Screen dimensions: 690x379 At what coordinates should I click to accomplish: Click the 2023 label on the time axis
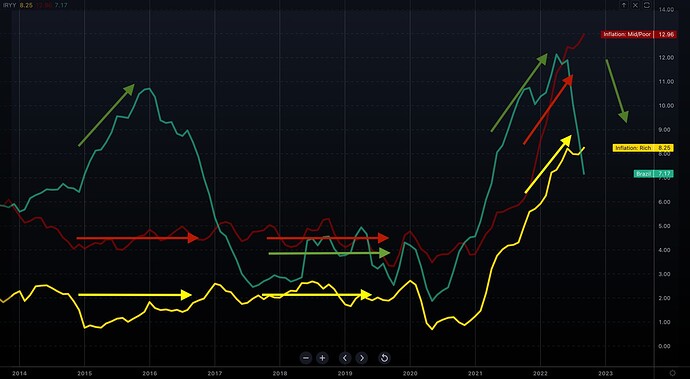click(606, 373)
